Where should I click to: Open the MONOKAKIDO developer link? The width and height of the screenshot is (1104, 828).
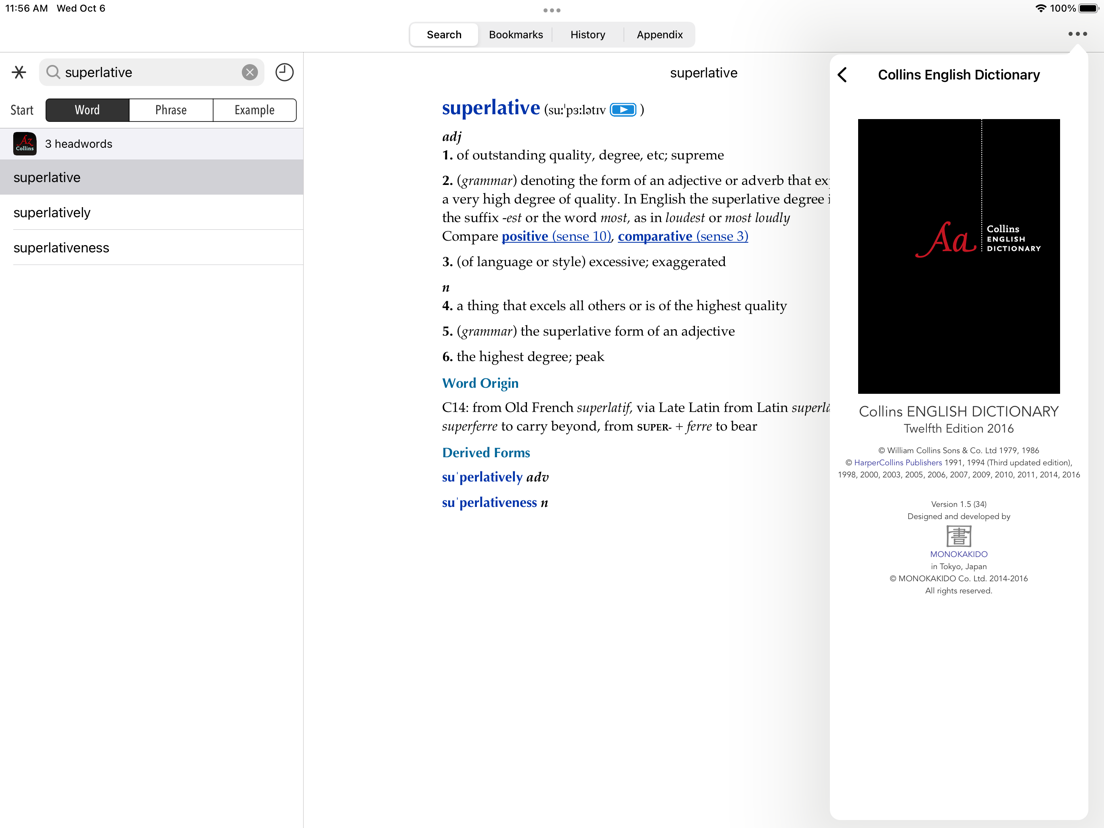[958, 554]
